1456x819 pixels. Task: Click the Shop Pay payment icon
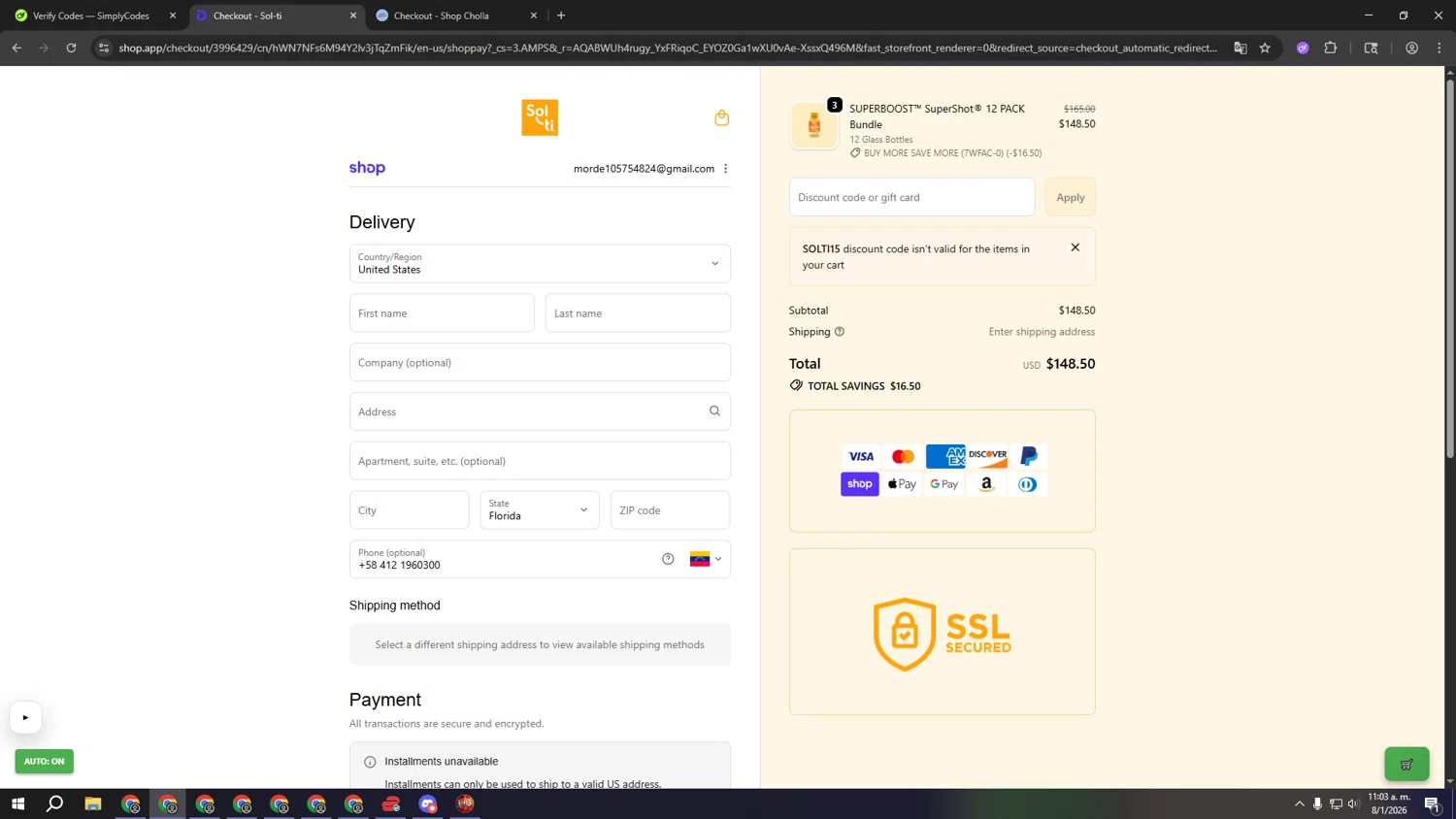coord(860,484)
